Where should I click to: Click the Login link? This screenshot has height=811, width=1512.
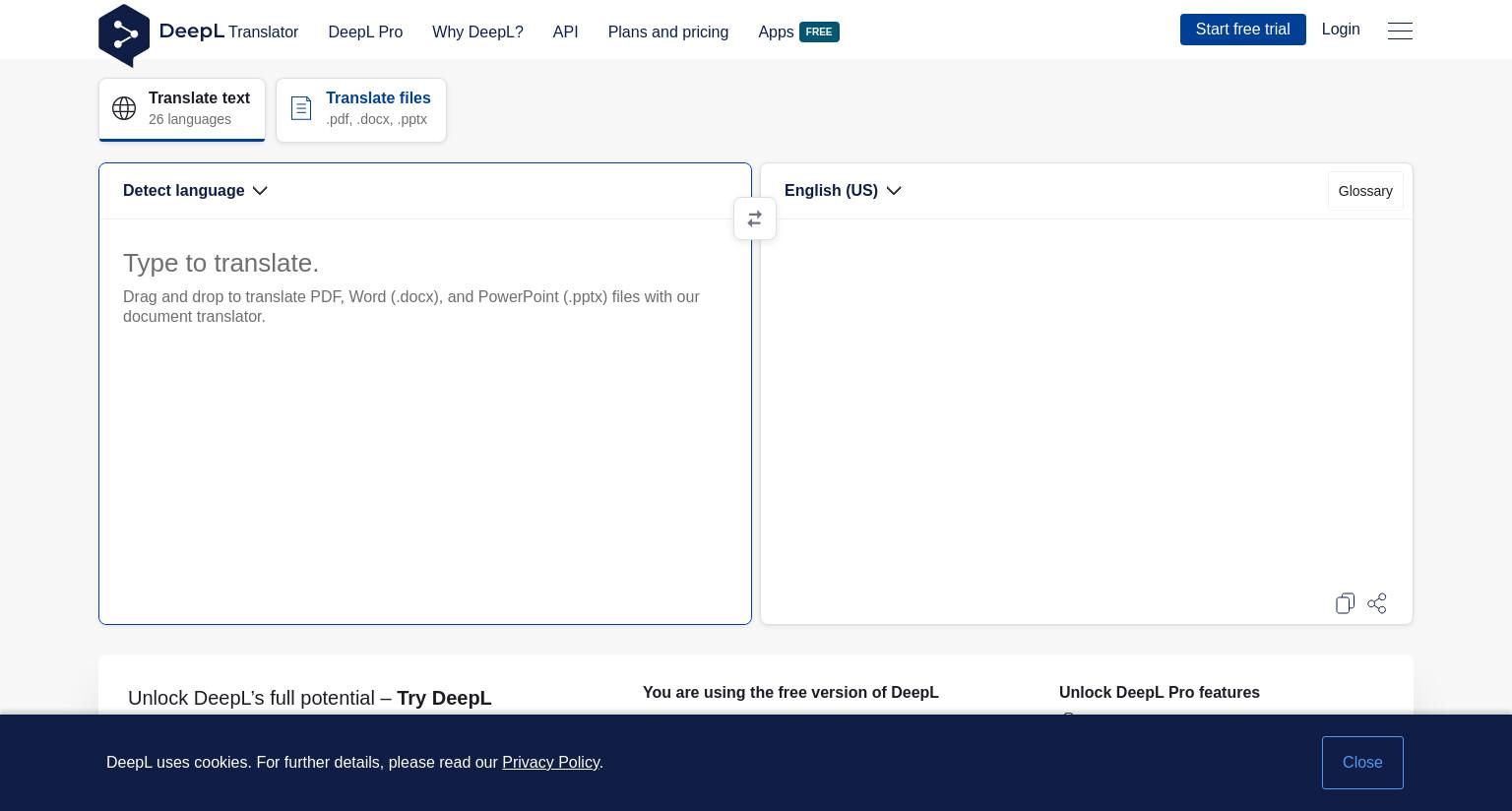[1341, 30]
